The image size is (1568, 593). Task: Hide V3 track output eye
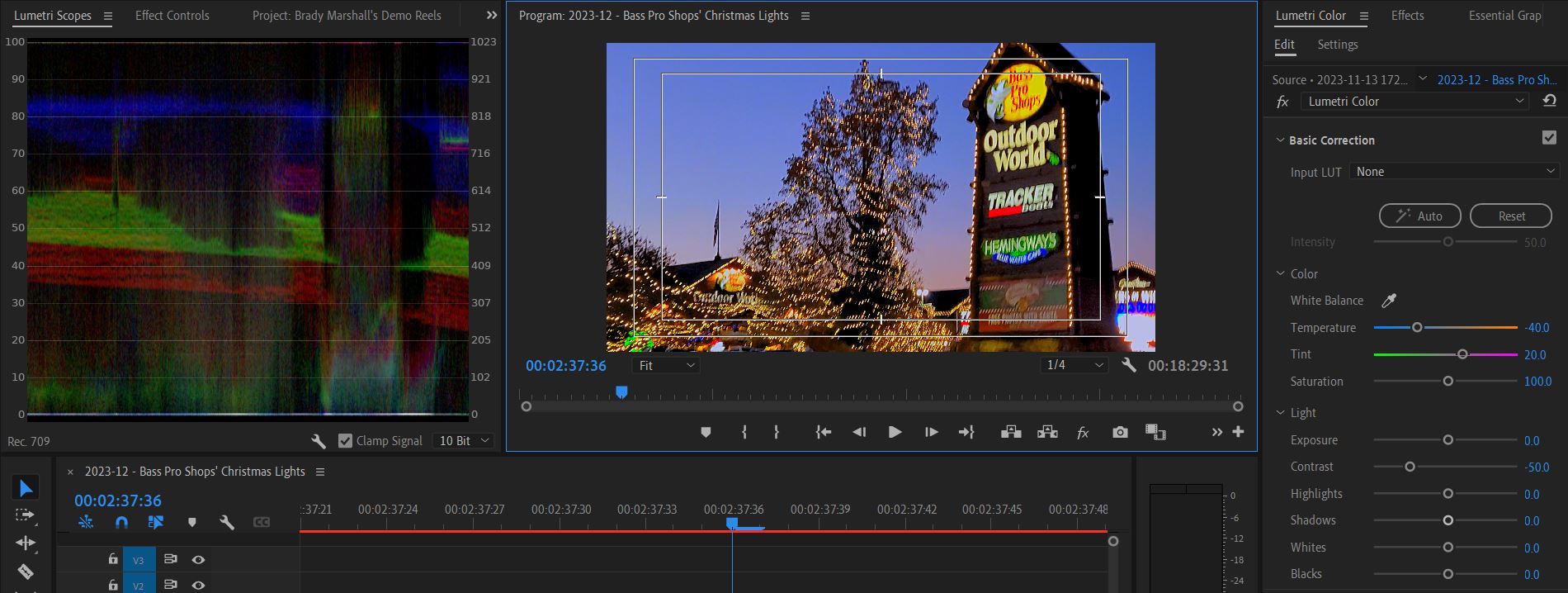(198, 559)
